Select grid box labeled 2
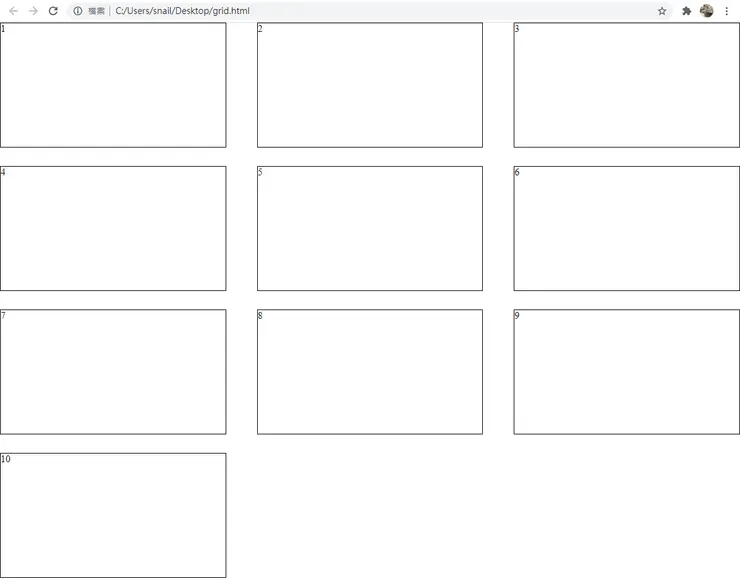This screenshot has height=585, width=740. [x=370, y=85]
